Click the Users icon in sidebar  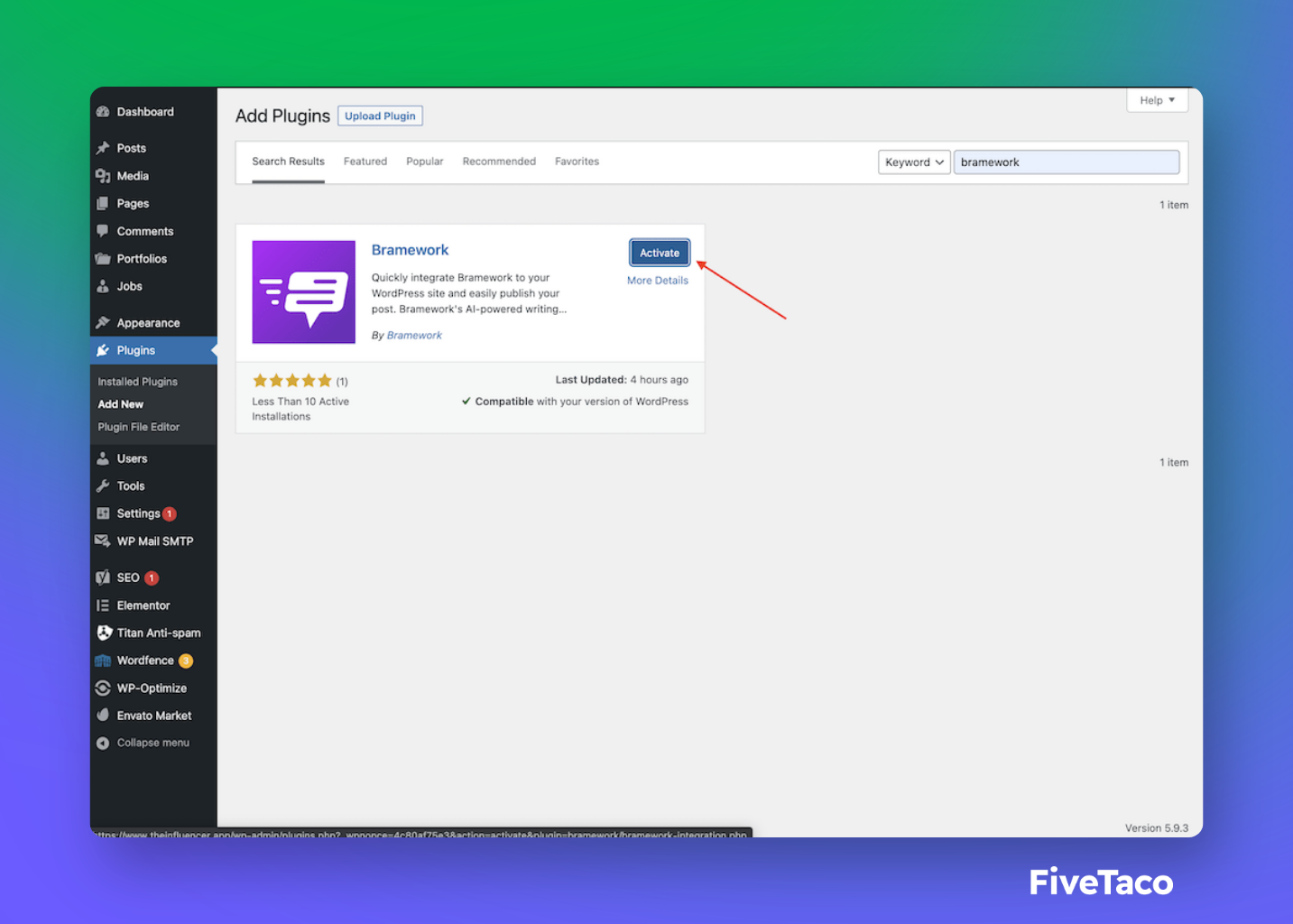click(103, 458)
